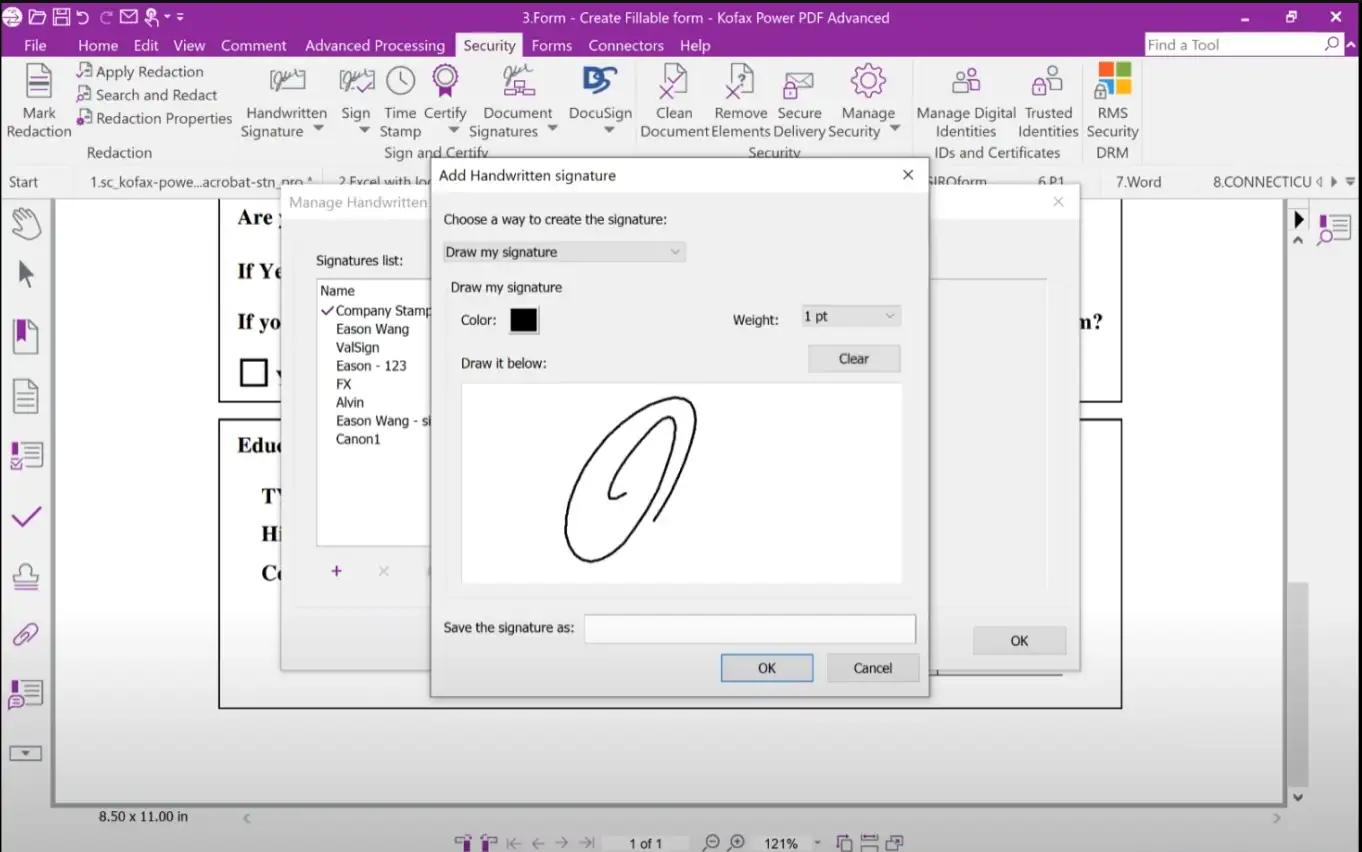The height and width of the screenshot is (852, 1362).
Task: Expand the Draw my signature dropdown
Action: point(564,252)
